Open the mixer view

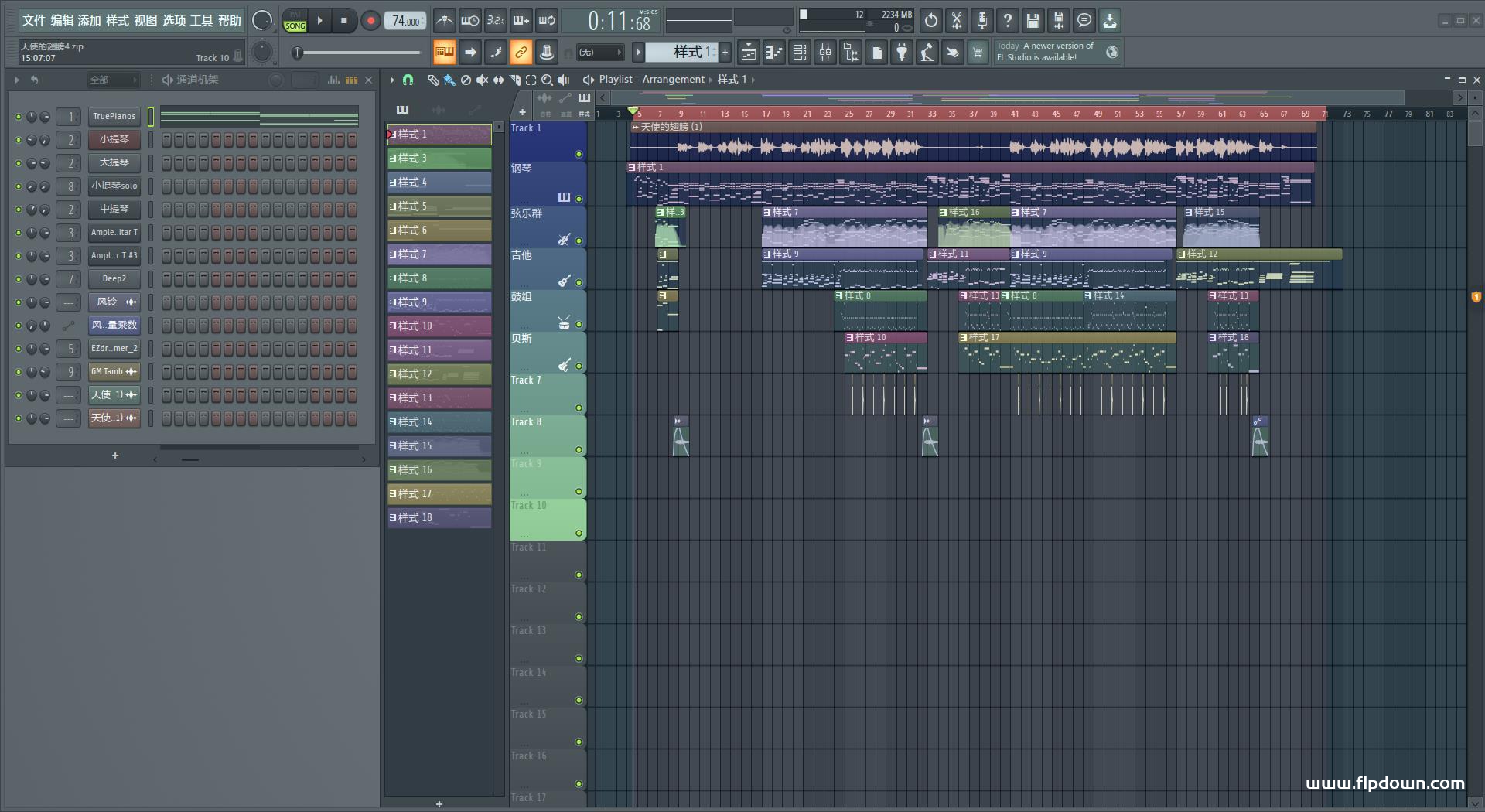coord(825,52)
